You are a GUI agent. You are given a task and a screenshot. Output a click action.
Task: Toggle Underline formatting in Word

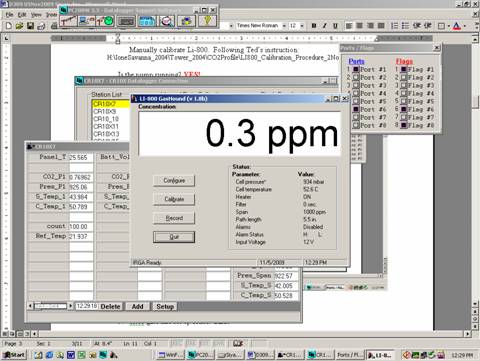pos(335,26)
